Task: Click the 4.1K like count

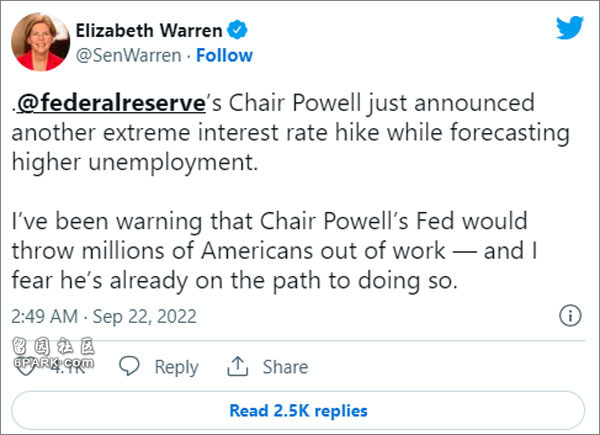Action: pyautogui.click(x=68, y=367)
